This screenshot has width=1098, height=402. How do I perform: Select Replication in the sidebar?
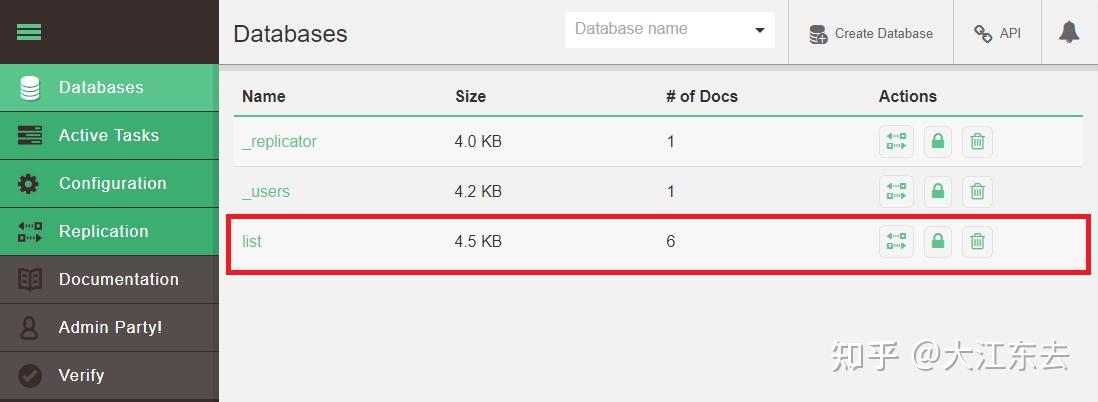coord(103,231)
